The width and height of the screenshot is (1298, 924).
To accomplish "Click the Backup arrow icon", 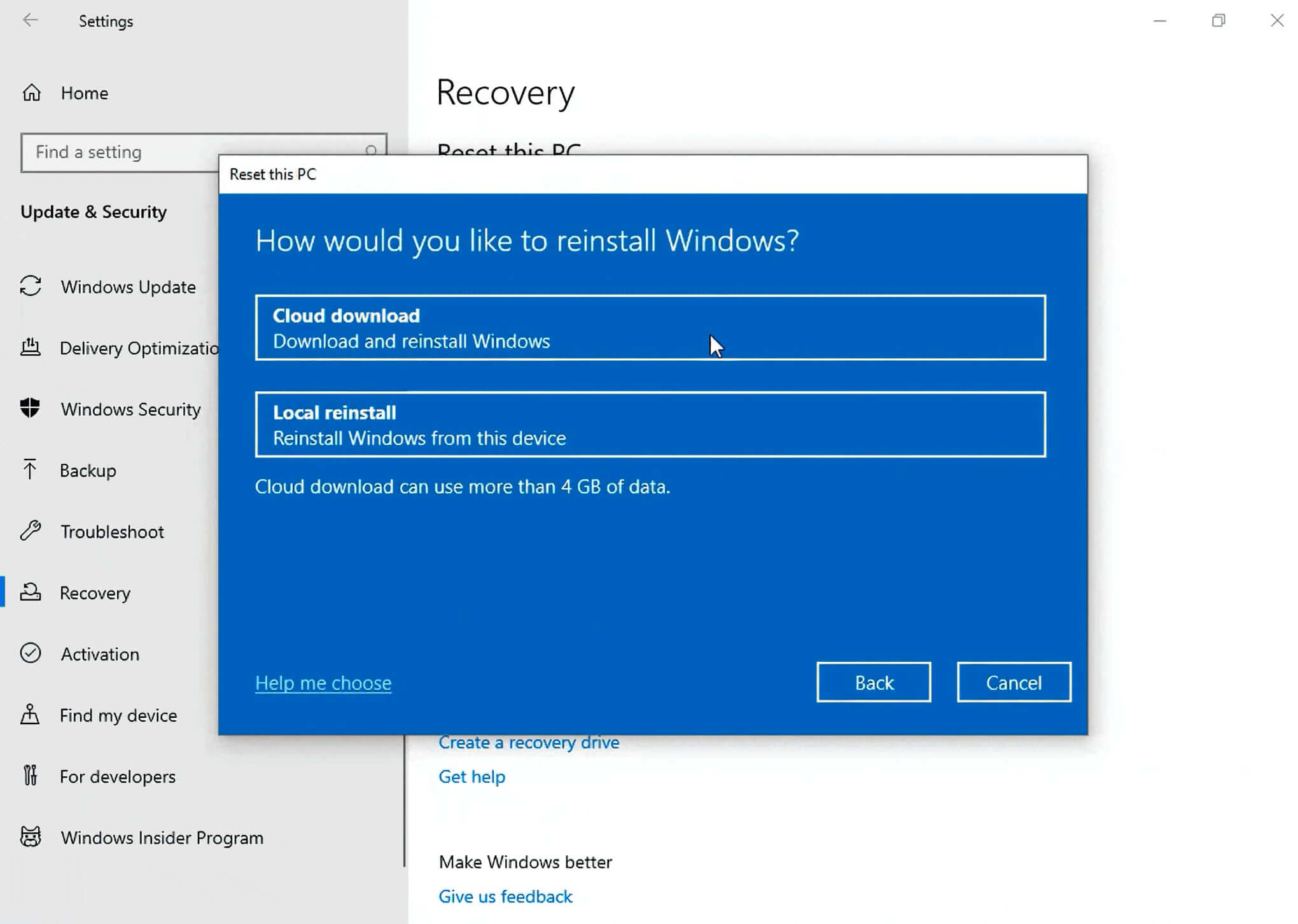I will [30, 470].
